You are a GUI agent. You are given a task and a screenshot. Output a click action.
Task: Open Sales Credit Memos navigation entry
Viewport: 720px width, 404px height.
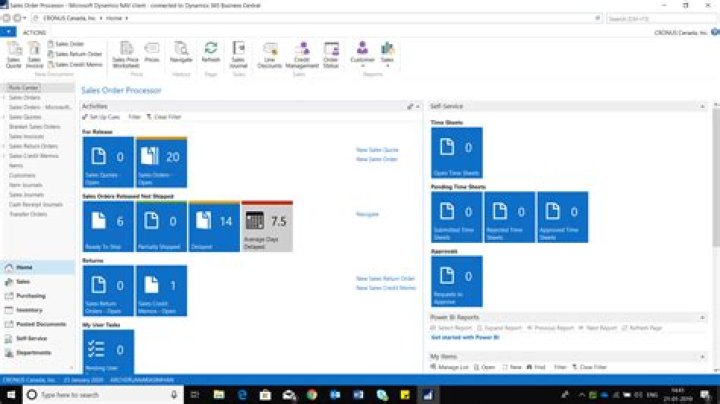click(34, 156)
